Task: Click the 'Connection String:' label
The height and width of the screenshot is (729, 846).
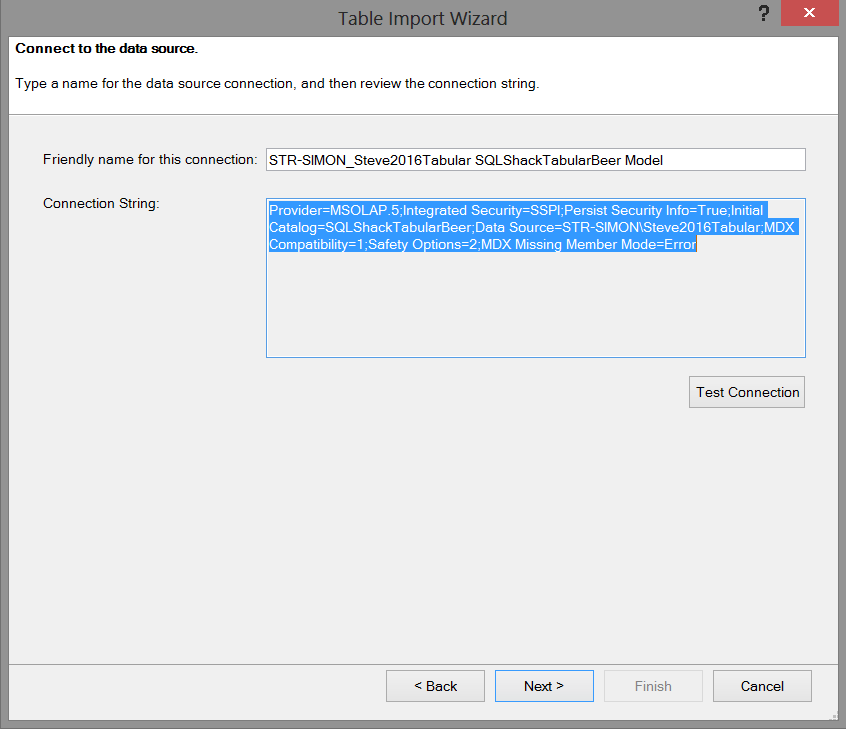Action: click(101, 204)
